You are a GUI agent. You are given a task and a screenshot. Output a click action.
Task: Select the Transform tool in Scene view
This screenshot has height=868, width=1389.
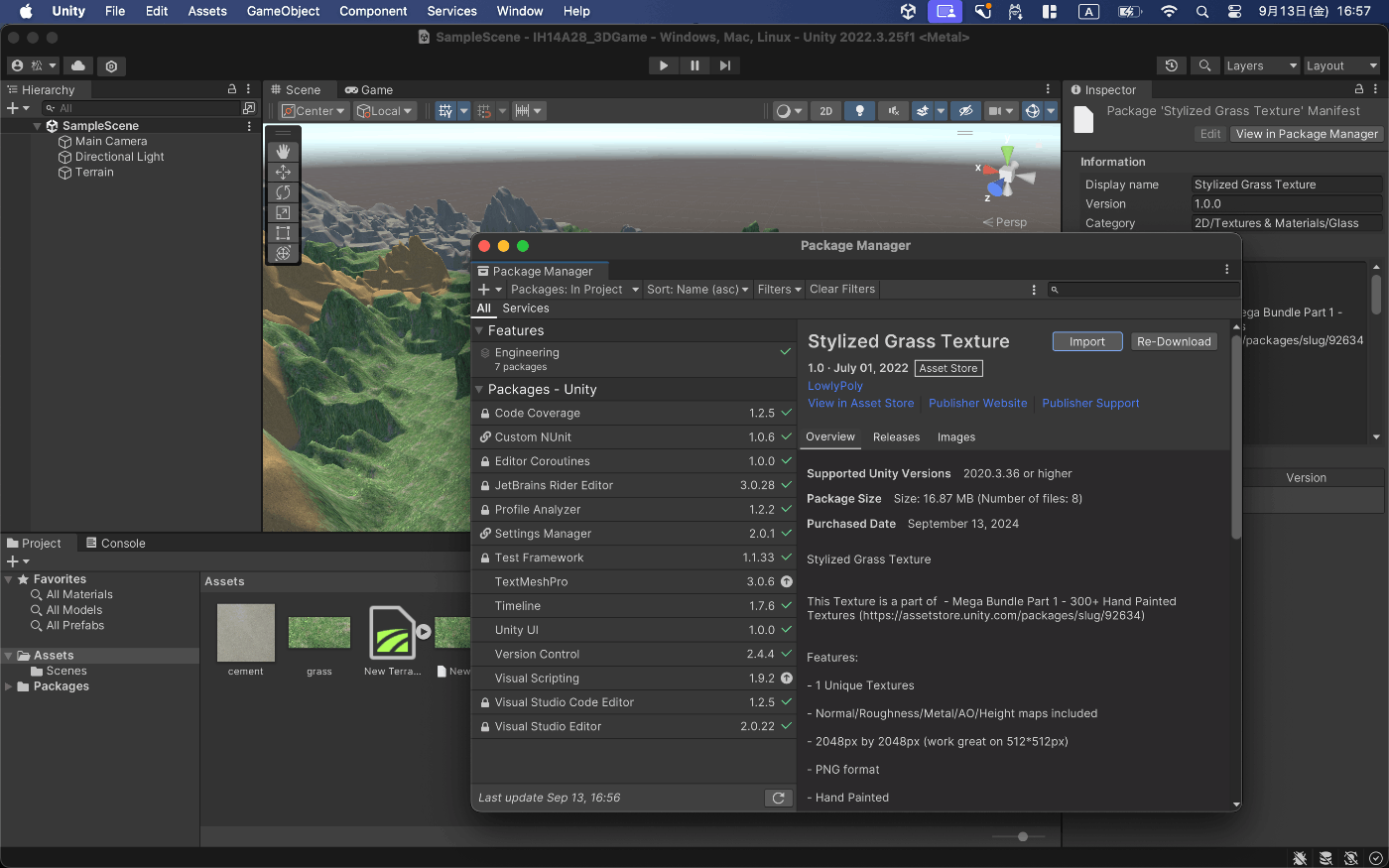pos(283,253)
